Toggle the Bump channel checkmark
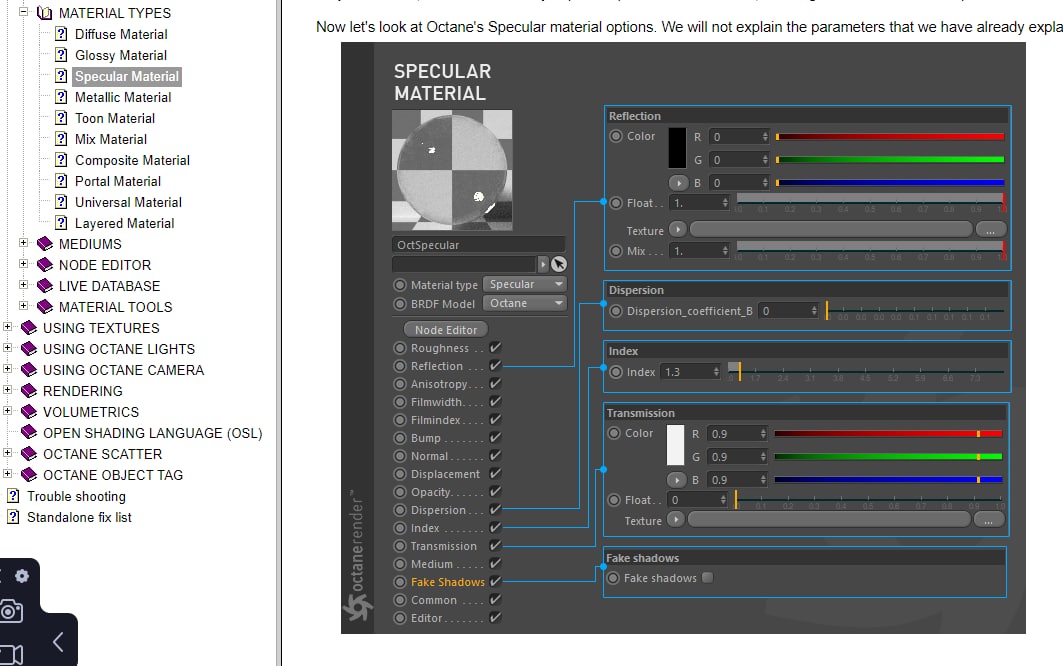Screen dimensions: 1063x666 [x=496, y=437]
